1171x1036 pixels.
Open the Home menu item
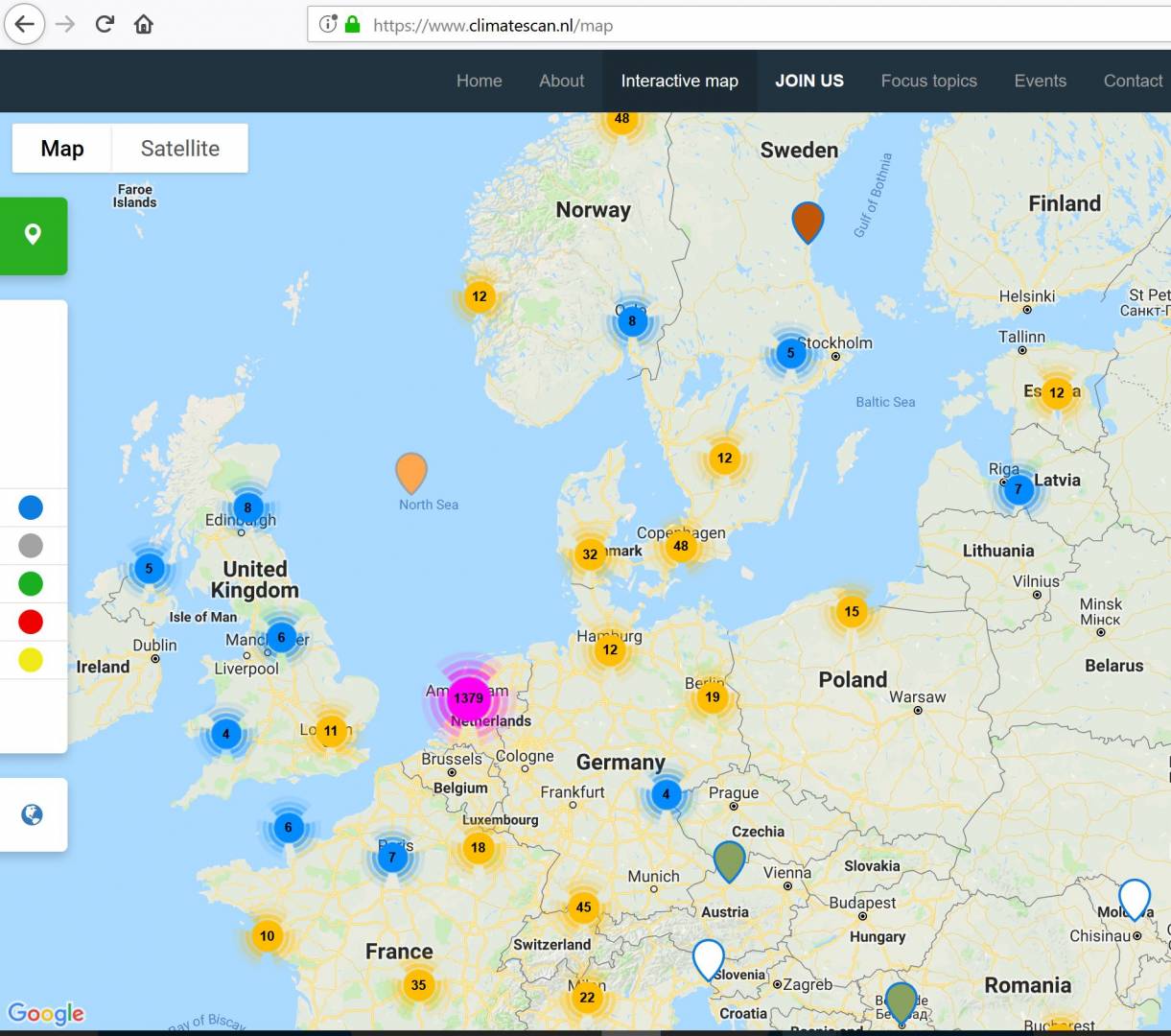click(x=480, y=81)
